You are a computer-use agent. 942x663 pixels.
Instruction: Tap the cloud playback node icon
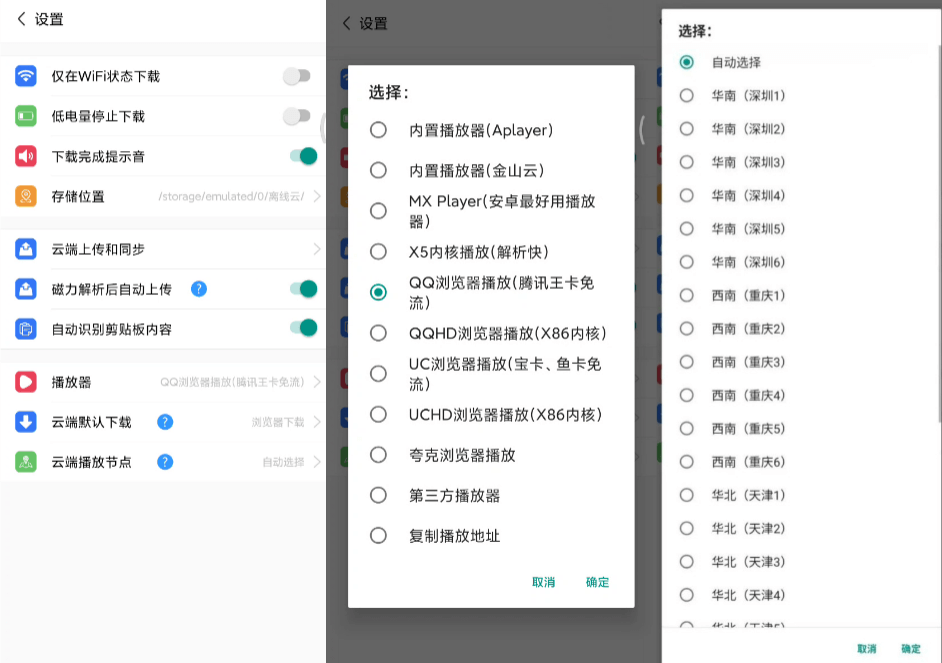click(26, 462)
